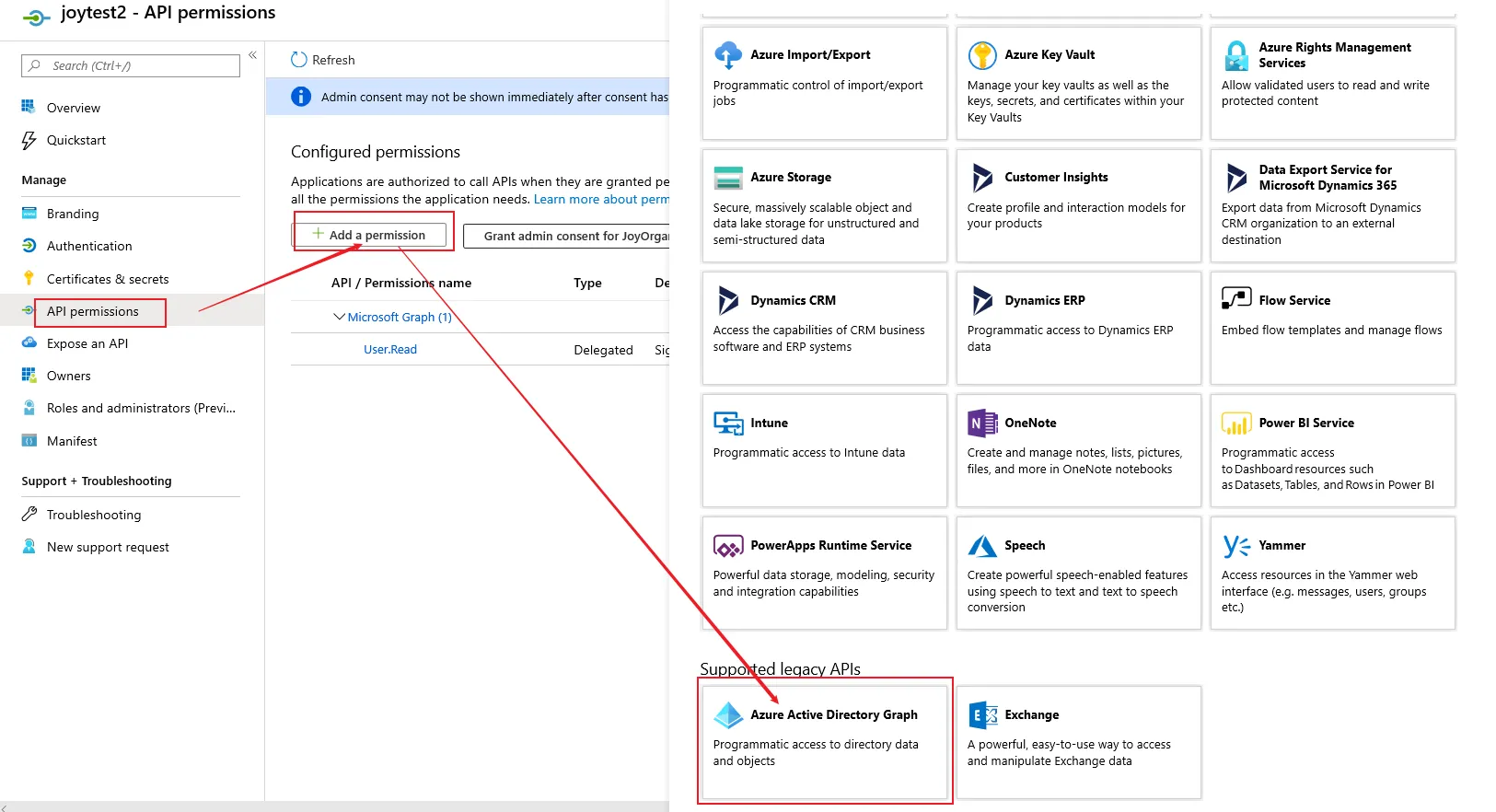Click the Azure Rights Management Services icon
The width and height of the screenshot is (1496, 812).
coord(1236,55)
